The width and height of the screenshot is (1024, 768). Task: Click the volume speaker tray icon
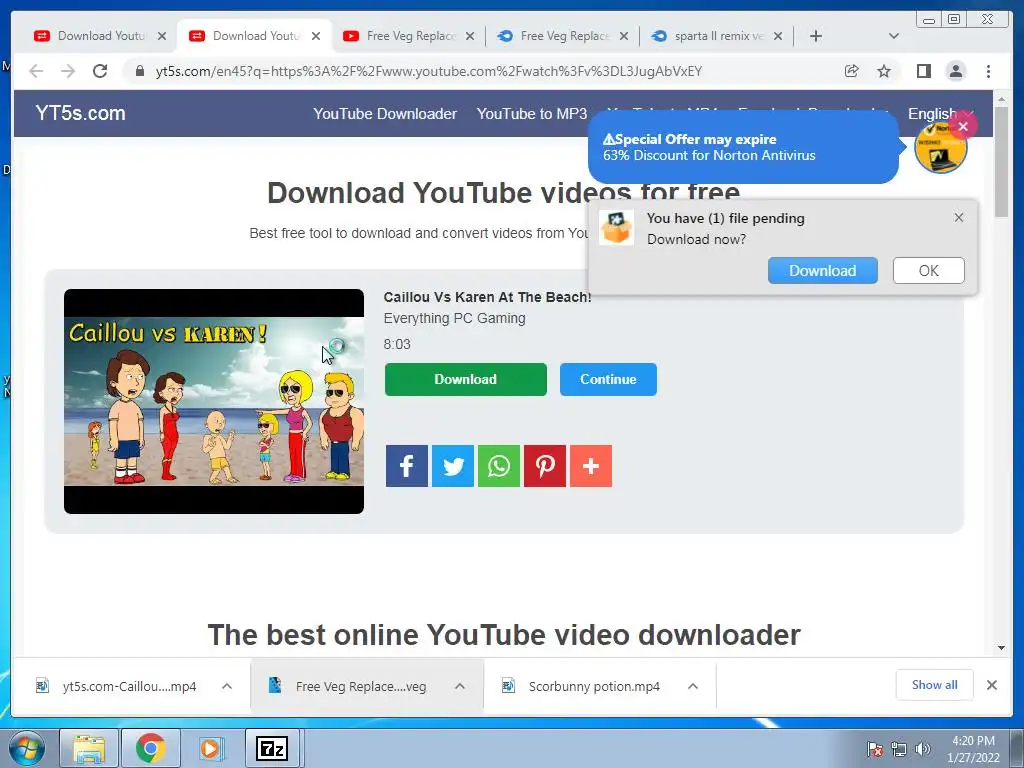tap(922, 749)
